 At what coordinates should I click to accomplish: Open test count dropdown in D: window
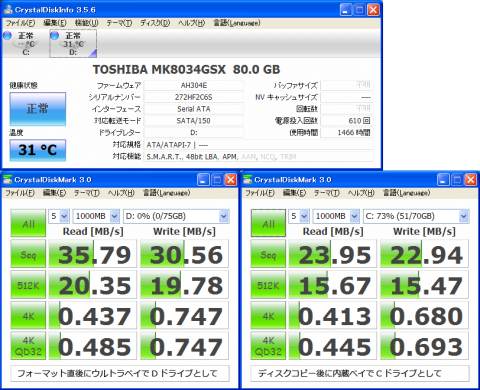pos(59,216)
